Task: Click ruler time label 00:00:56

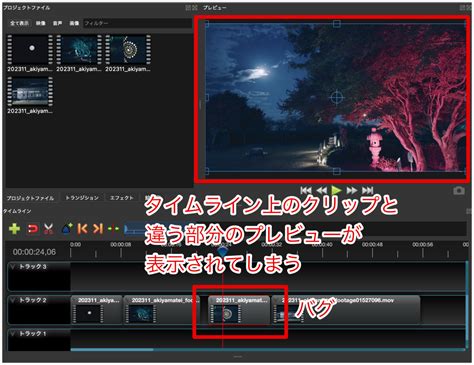Action: coord(423,245)
